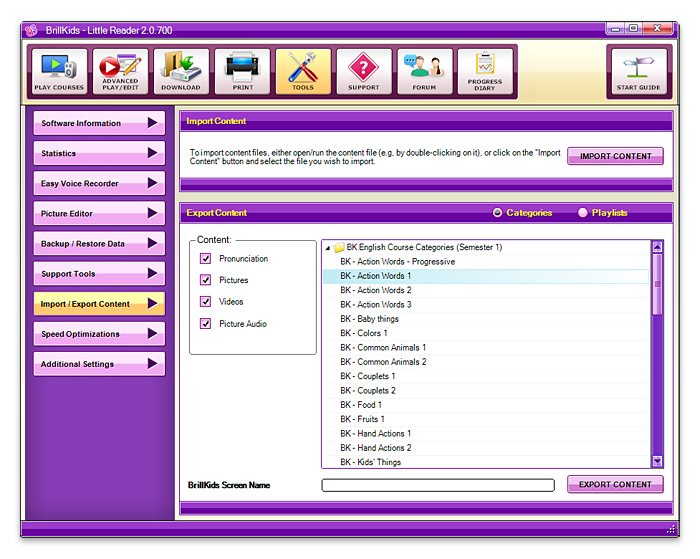
Task: Select BK English Course Categories (Semester 1)
Action: (486, 247)
